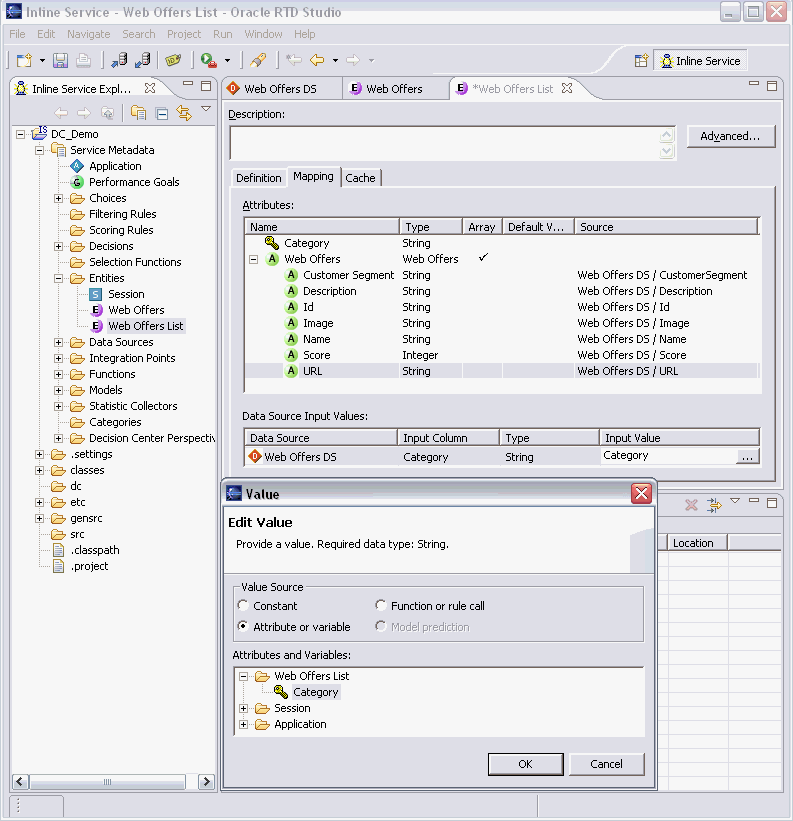The image size is (793, 821).
Task: Collapse the Service Metadata node
Action: (x=39, y=151)
